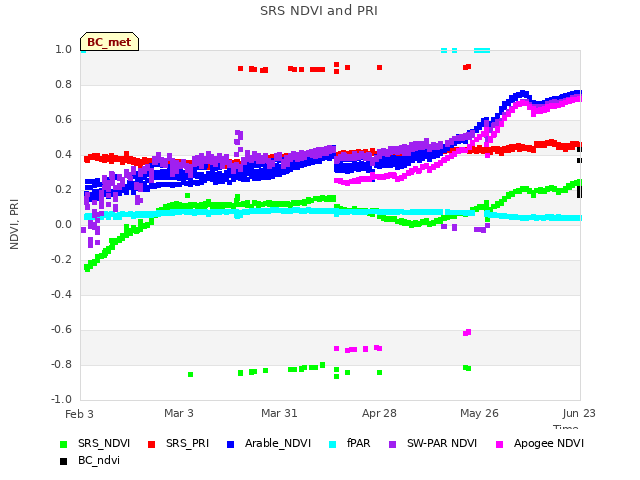The image size is (640, 480).
Task: Click the -1.0 y-axis tick label
Action: pyautogui.click(x=61, y=400)
